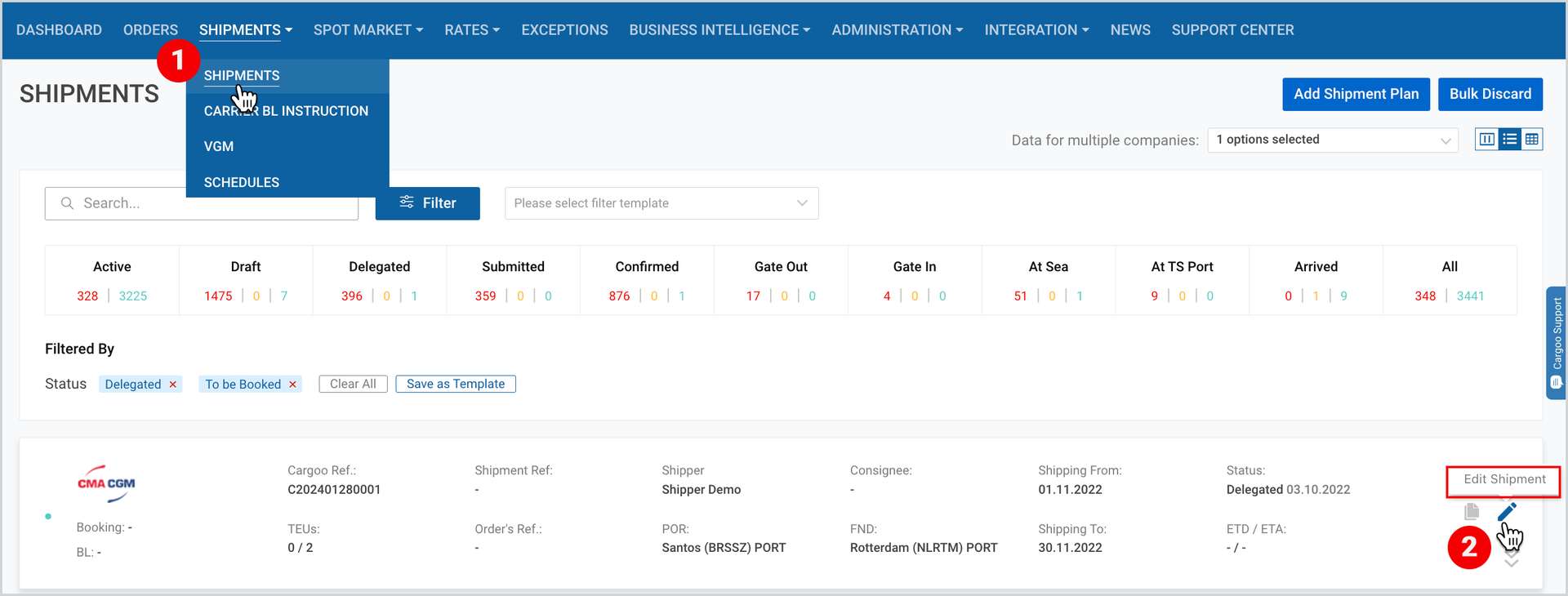
Task: Remove the To be Booked filter
Action: 292,385
